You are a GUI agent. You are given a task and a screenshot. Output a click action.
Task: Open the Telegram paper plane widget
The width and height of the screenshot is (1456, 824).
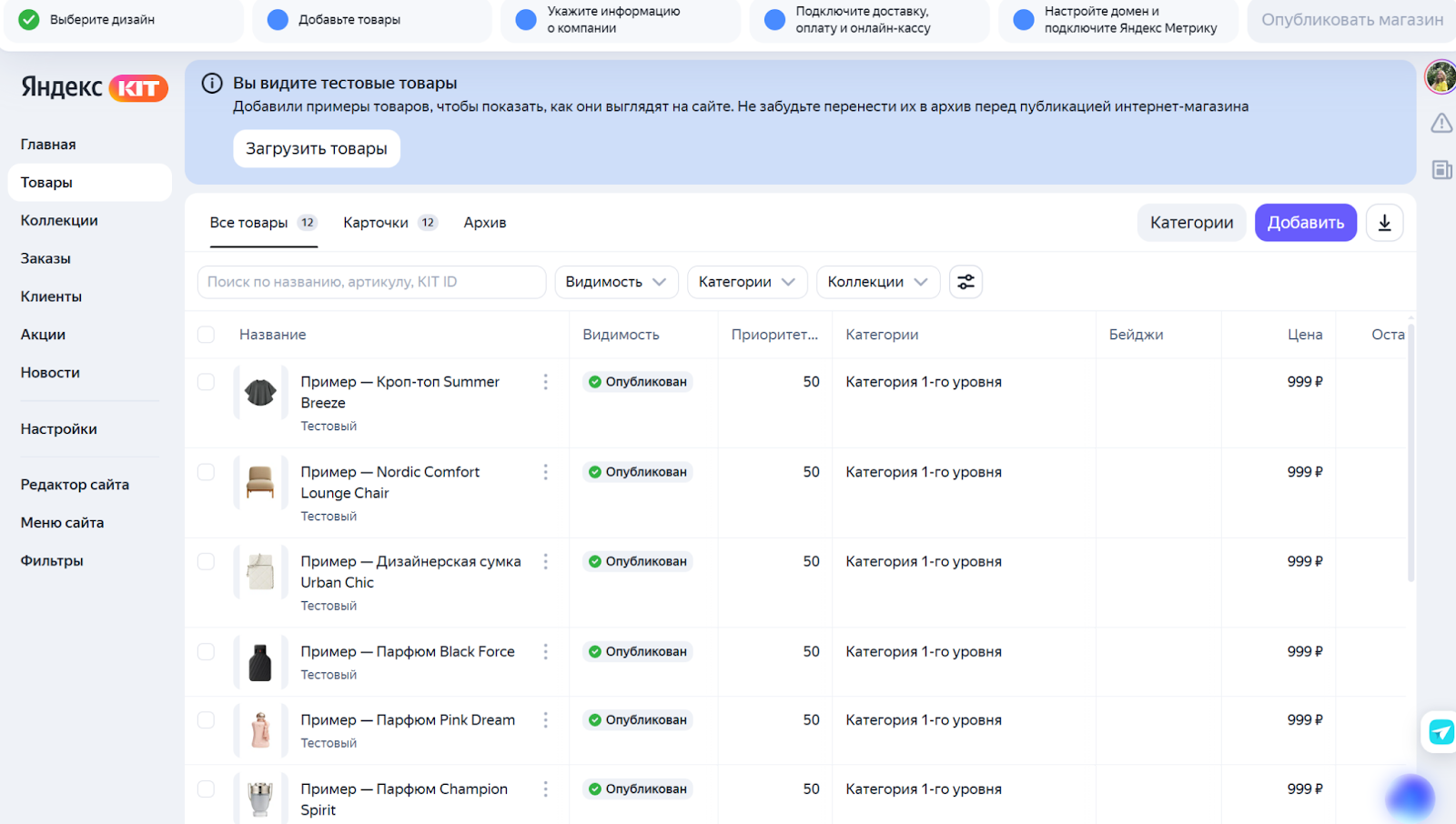(x=1441, y=731)
